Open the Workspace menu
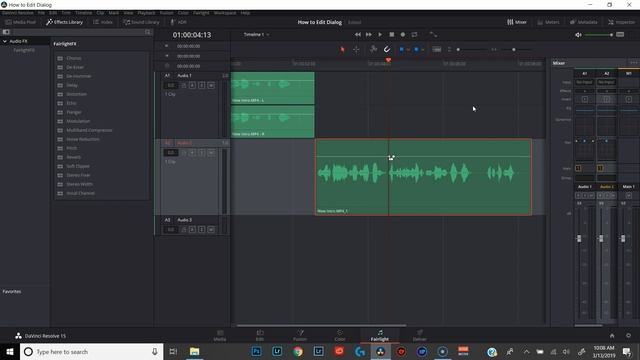Image resolution: width=640 pixels, height=360 pixels. point(225,13)
